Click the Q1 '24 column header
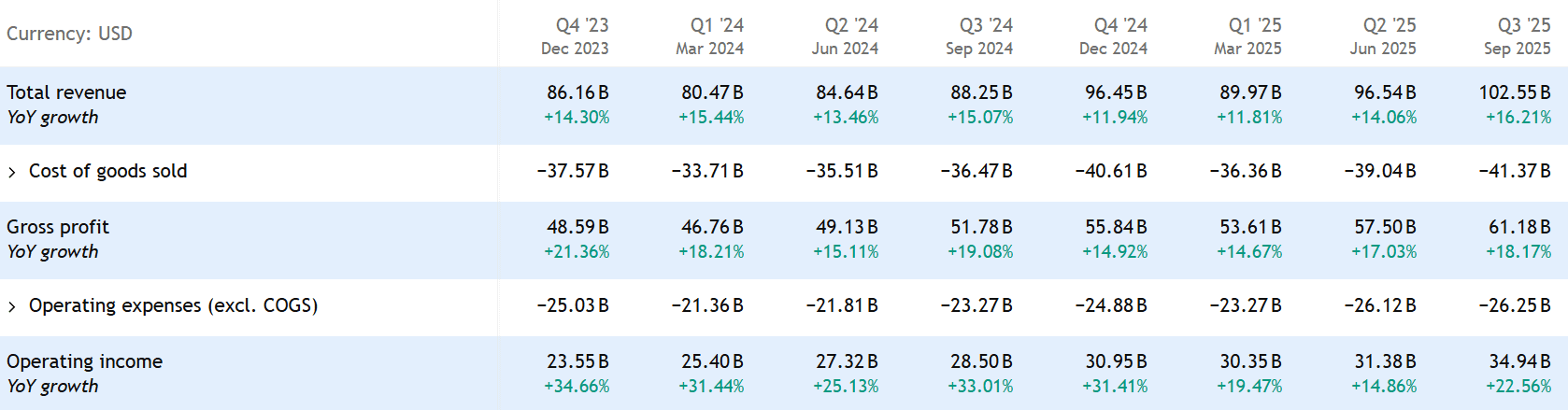Image resolution: width=1568 pixels, height=410 pixels. pyautogui.click(x=712, y=35)
